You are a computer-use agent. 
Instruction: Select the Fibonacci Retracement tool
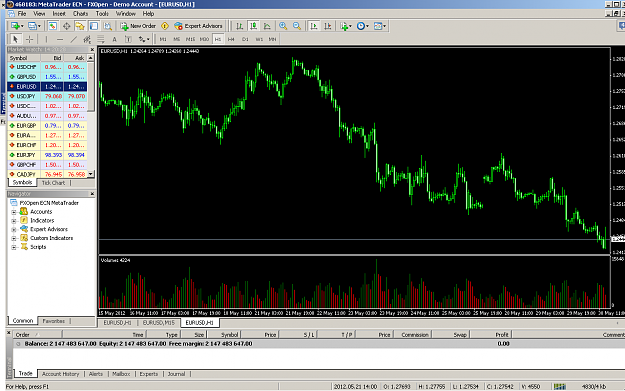(x=100, y=39)
